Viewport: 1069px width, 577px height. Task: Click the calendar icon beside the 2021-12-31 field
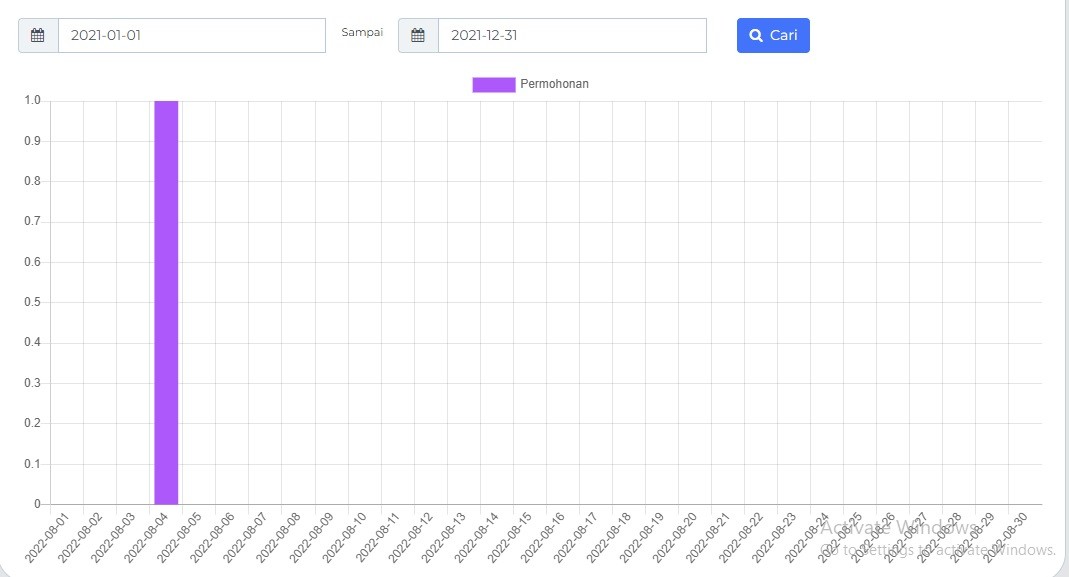coord(418,36)
